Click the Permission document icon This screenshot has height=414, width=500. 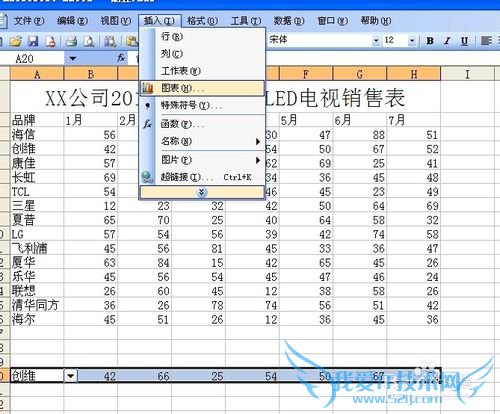[50, 41]
